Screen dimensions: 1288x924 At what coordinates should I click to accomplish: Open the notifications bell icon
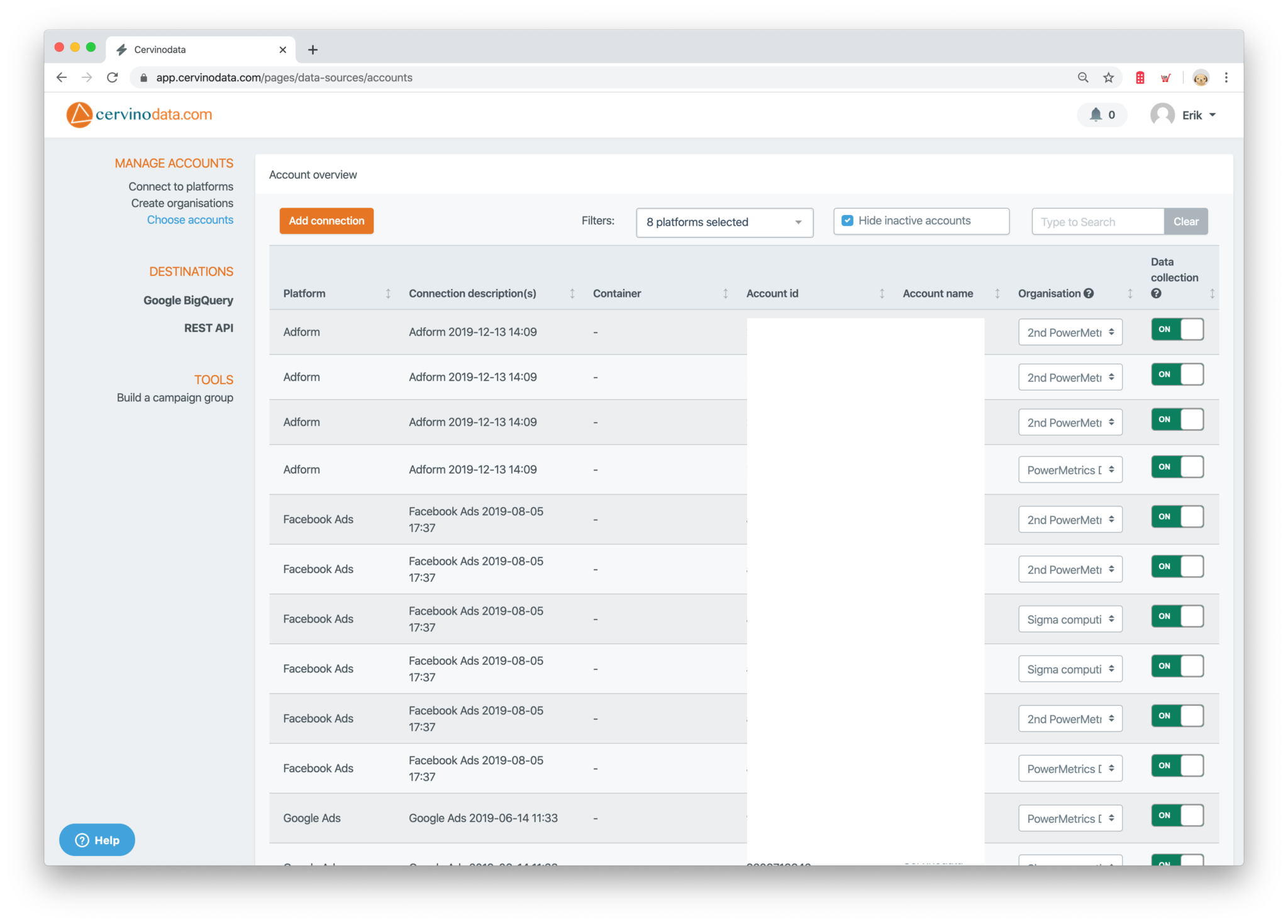coord(1094,115)
